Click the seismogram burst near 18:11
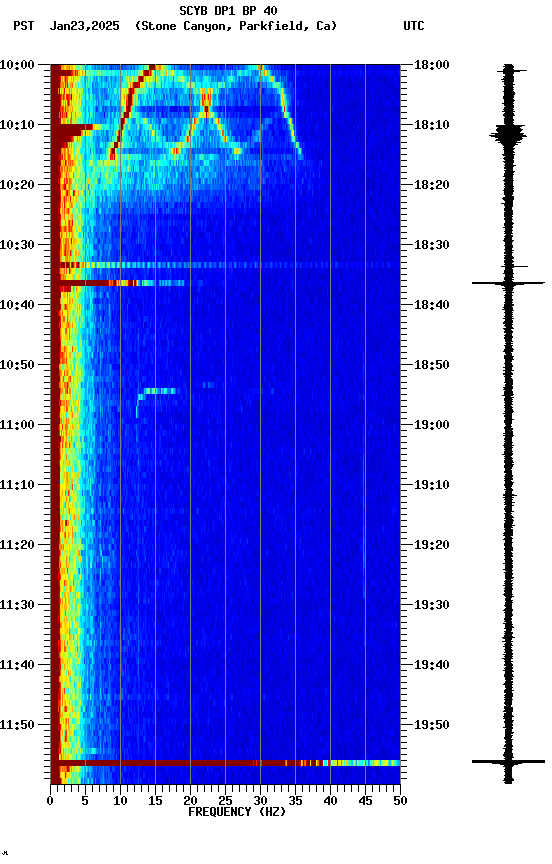 508,134
